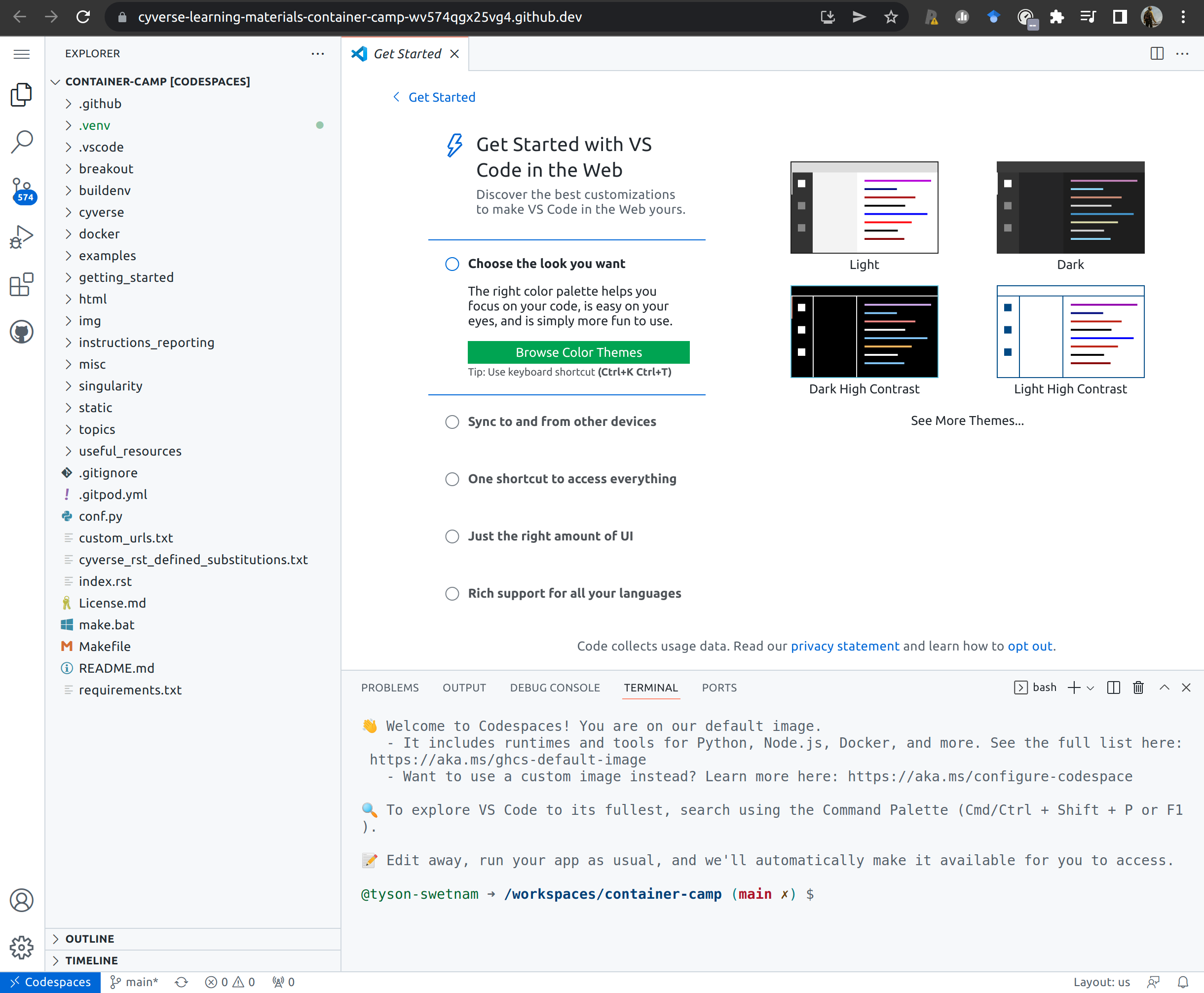
Task: Open the Chrome three-dot menu
Action: pyautogui.click(x=1183, y=17)
